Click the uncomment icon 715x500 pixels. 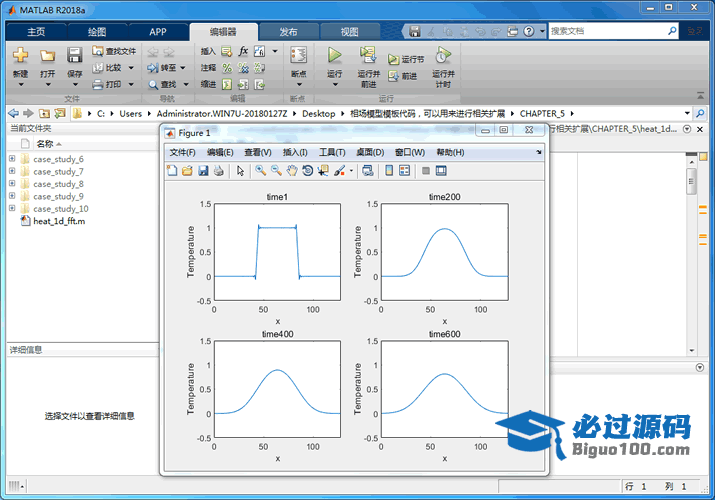243,68
